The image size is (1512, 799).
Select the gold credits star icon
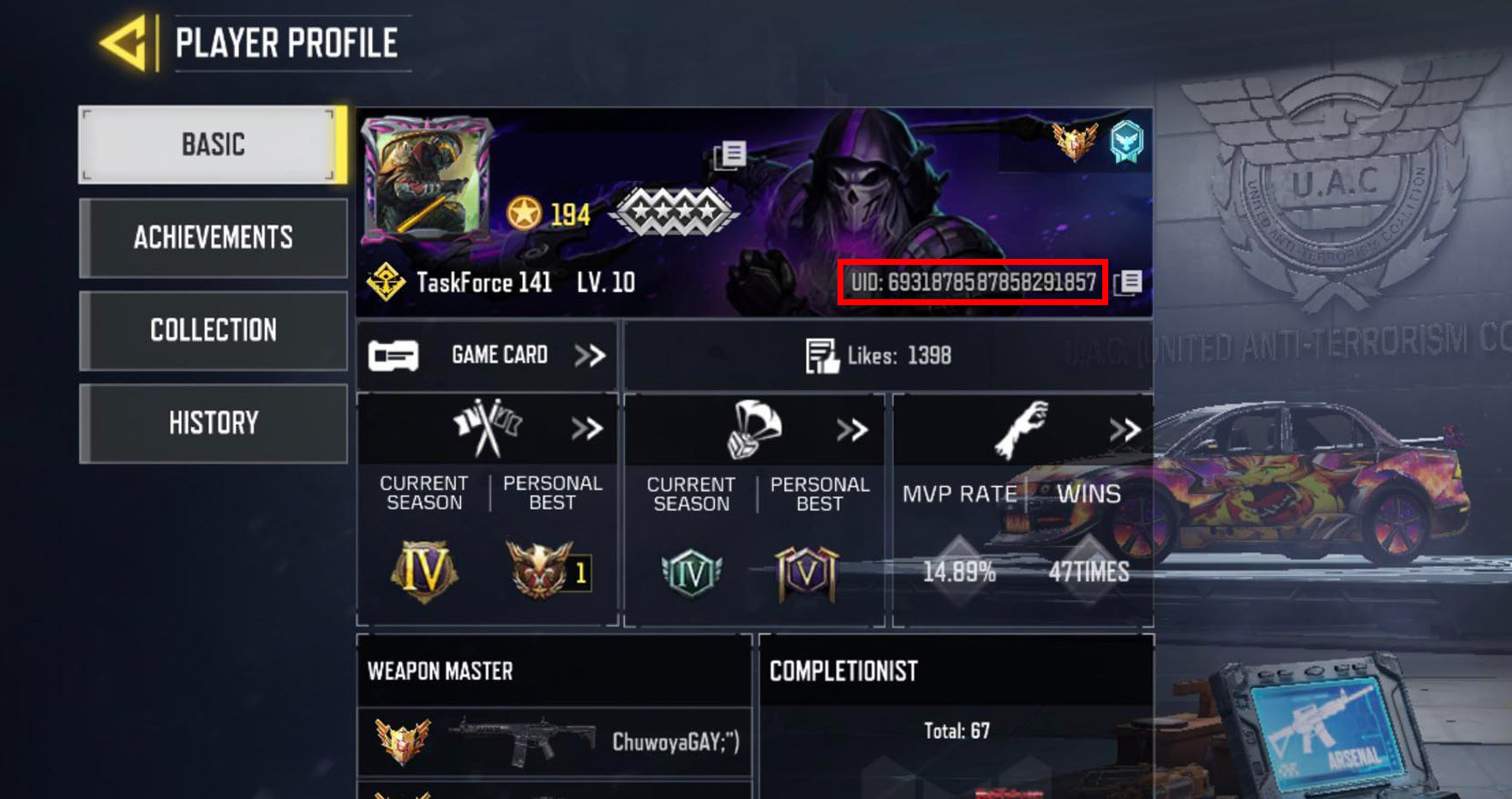point(524,213)
